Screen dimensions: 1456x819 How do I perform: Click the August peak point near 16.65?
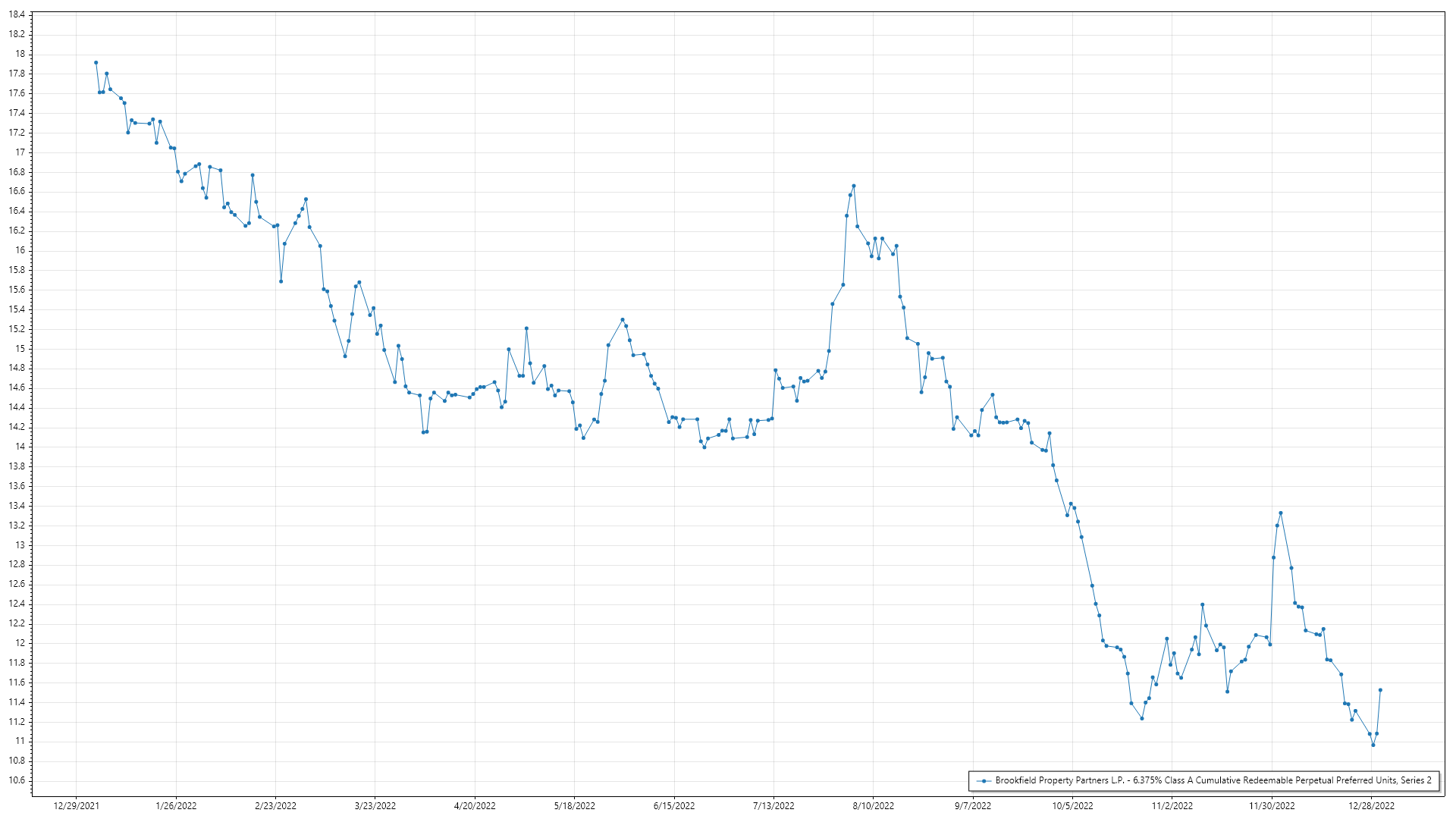(x=854, y=186)
